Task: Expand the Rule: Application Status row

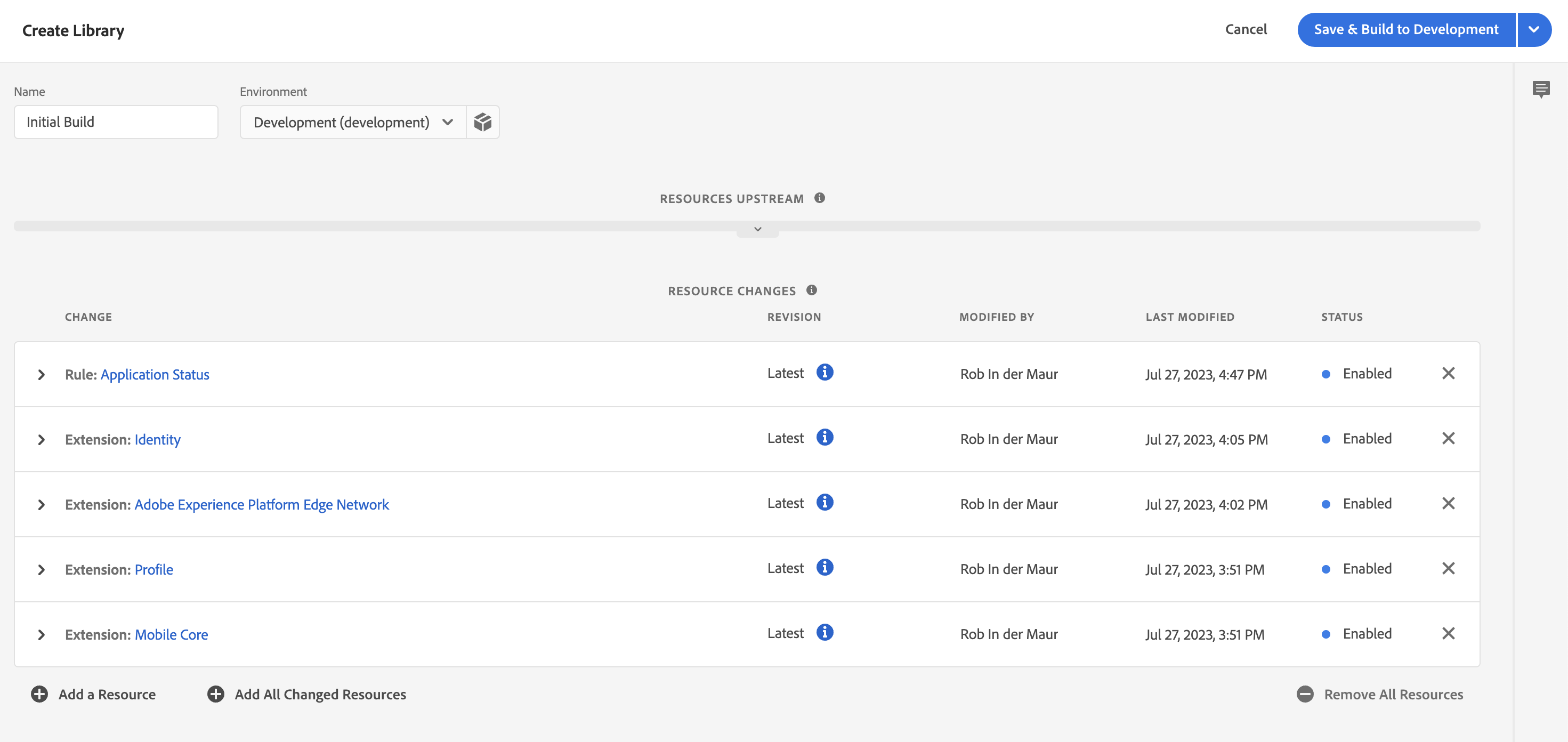Action: (42, 374)
